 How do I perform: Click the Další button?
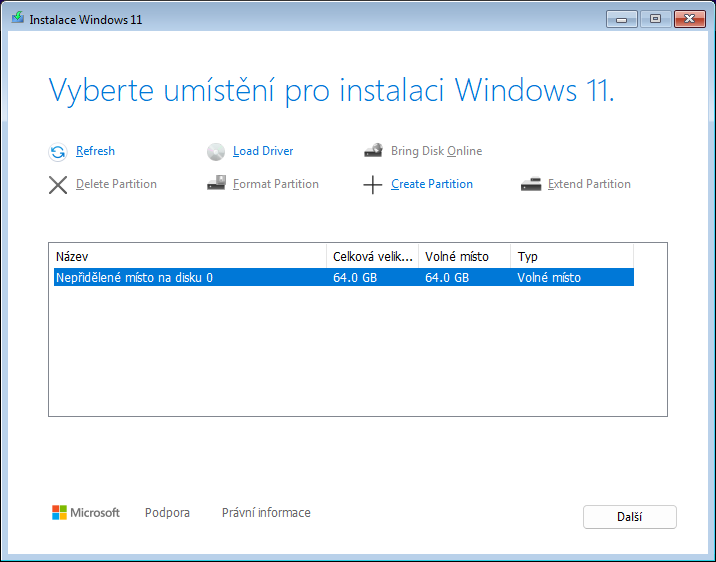coord(630,517)
